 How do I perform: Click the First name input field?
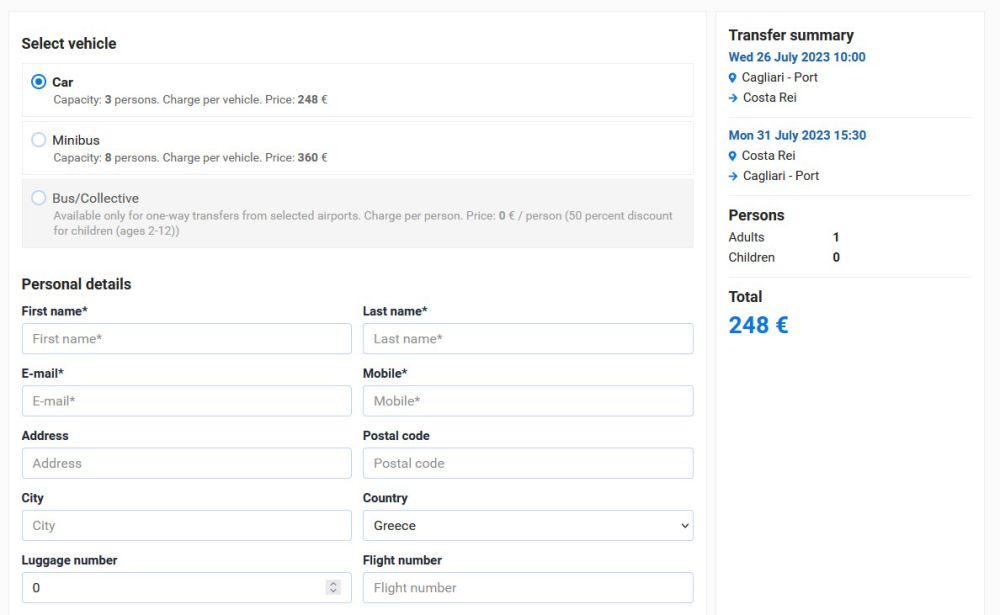pos(186,339)
